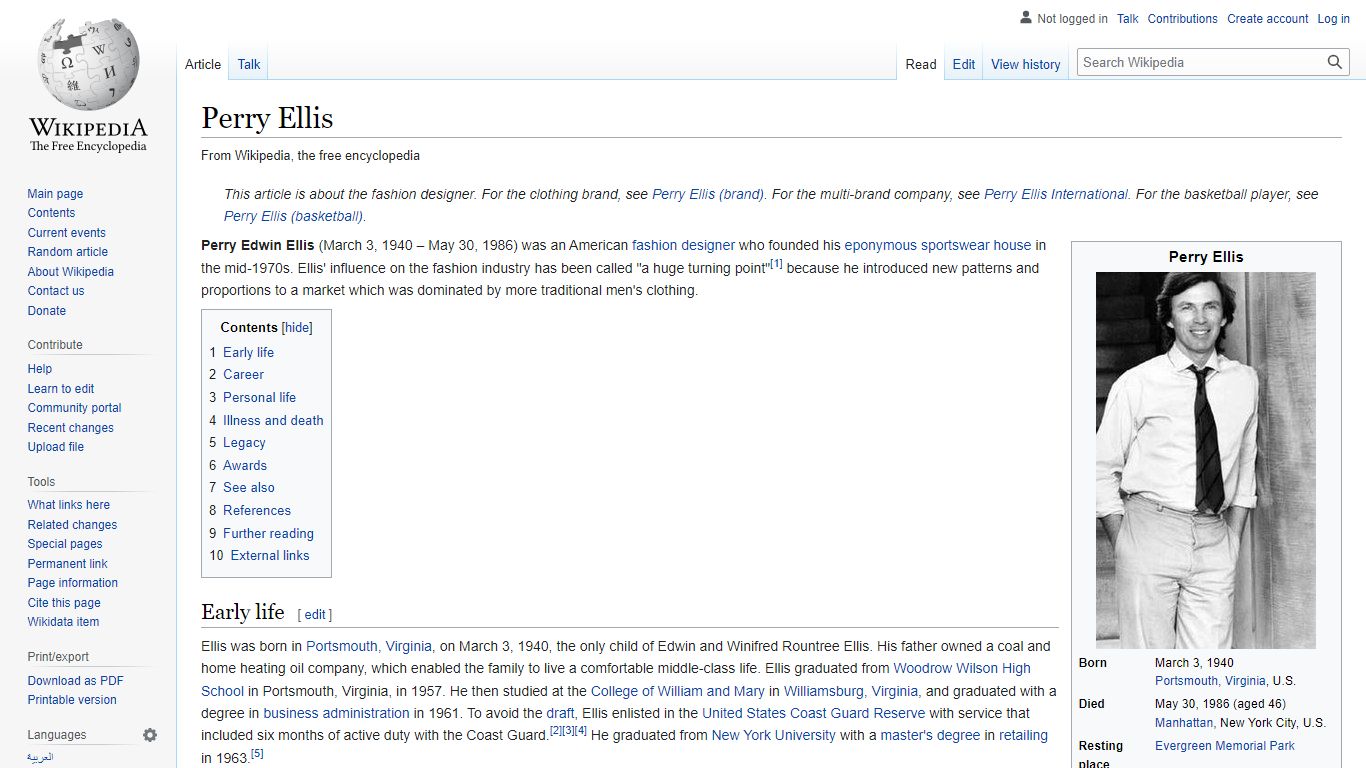
Task: Hide the Contents table
Action: point(297,327)
